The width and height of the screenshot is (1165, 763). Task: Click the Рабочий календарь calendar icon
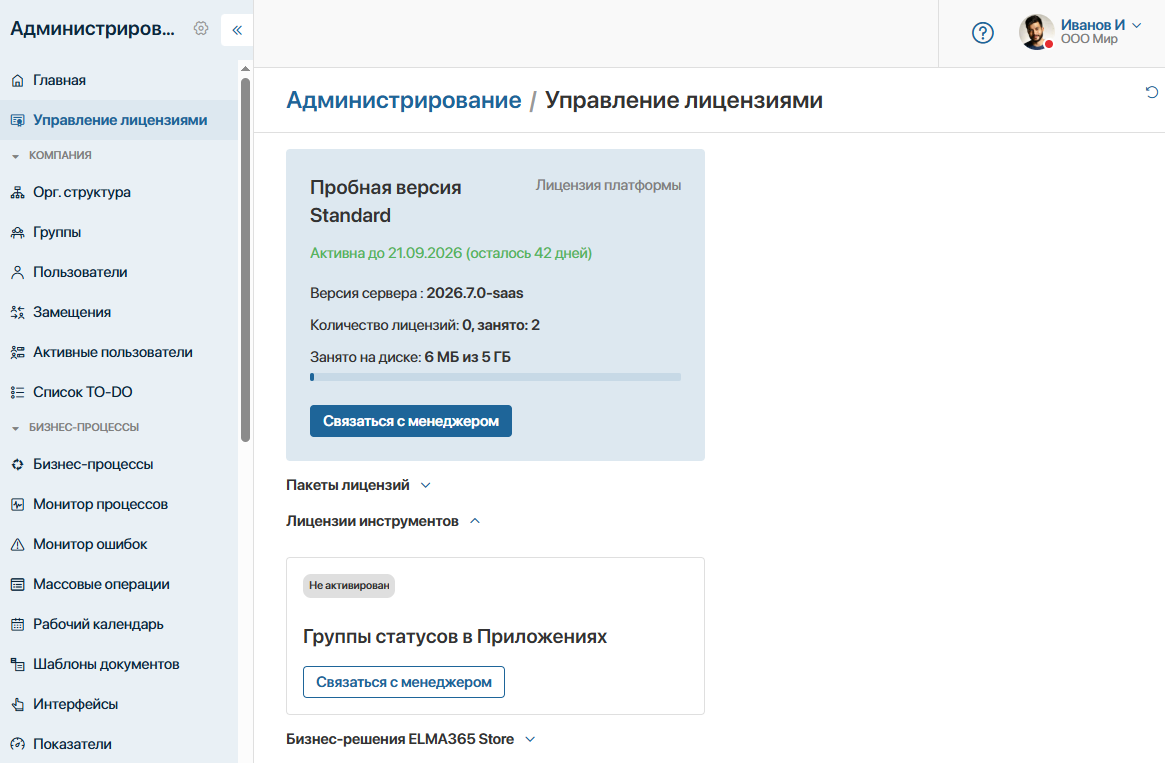pos(18,625)
